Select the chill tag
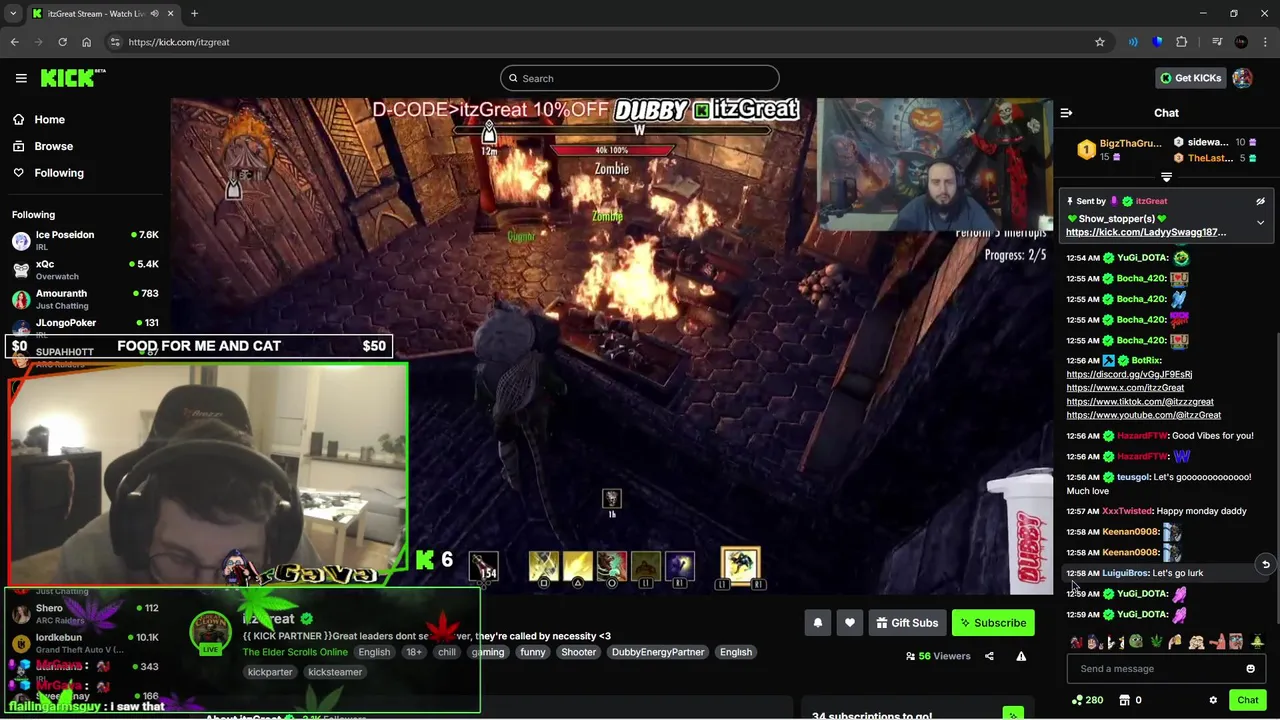This screenshot has height=720, width=1280. [447, 652]
